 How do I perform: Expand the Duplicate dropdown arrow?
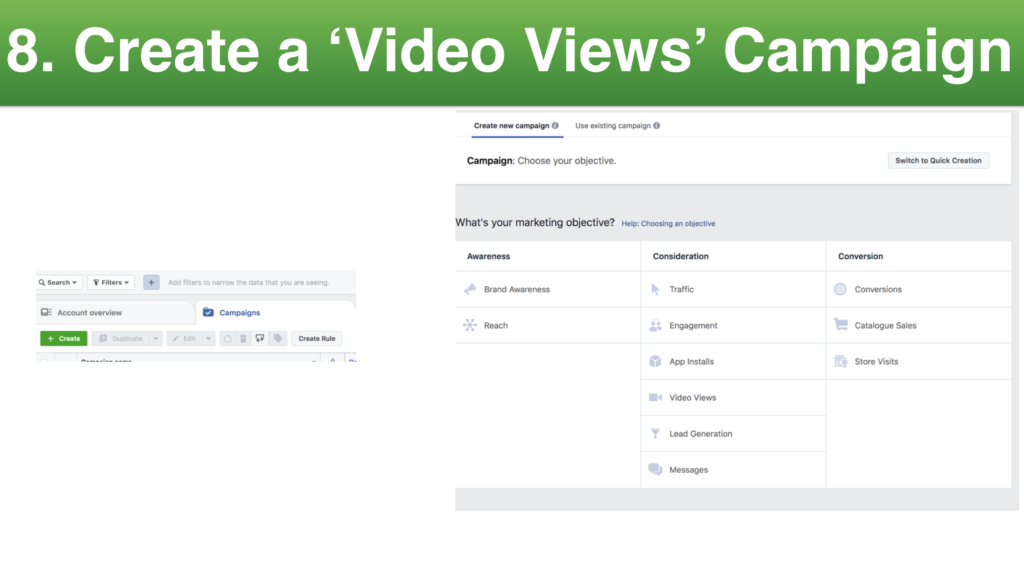pos(155,338)
